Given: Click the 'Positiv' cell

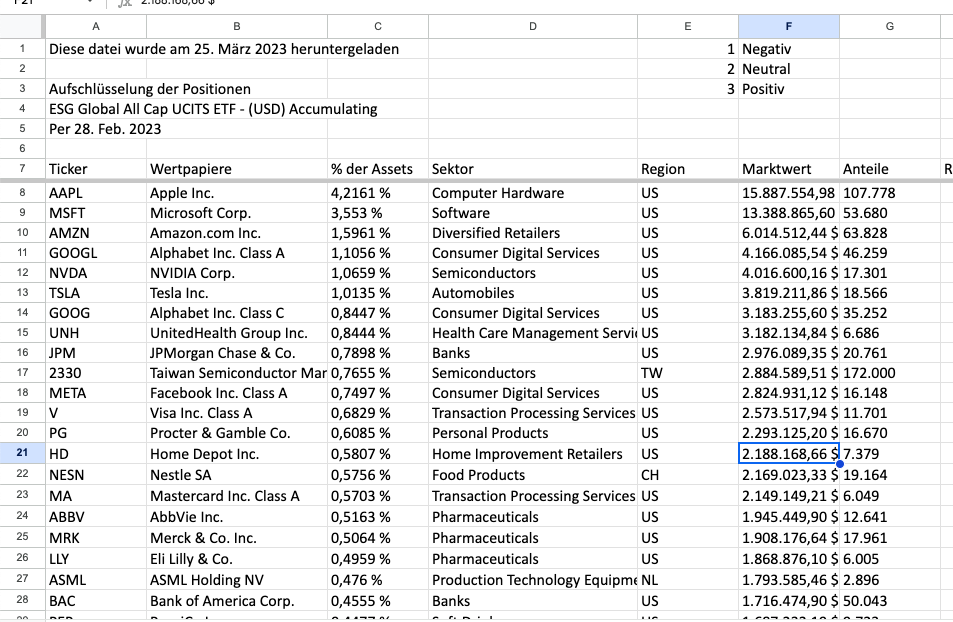Looking at the screenshot, I should [x=789, y=89].
